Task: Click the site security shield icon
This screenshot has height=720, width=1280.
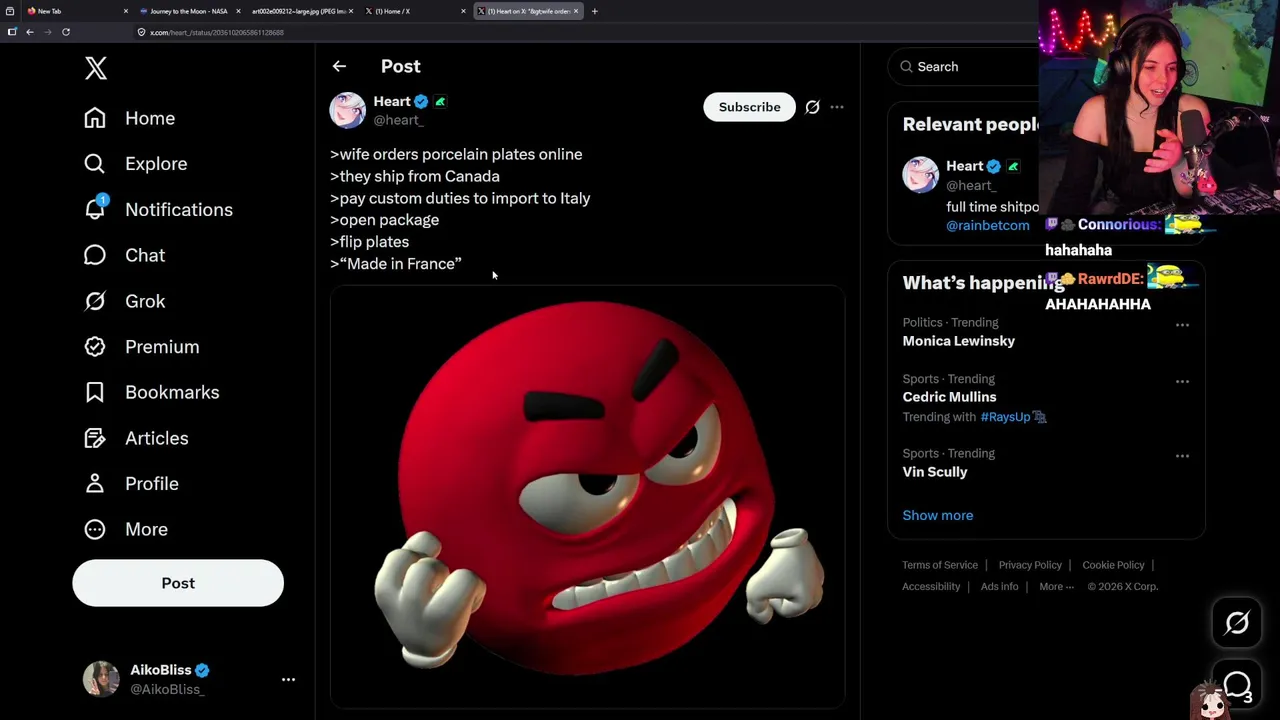Action: 142,32
